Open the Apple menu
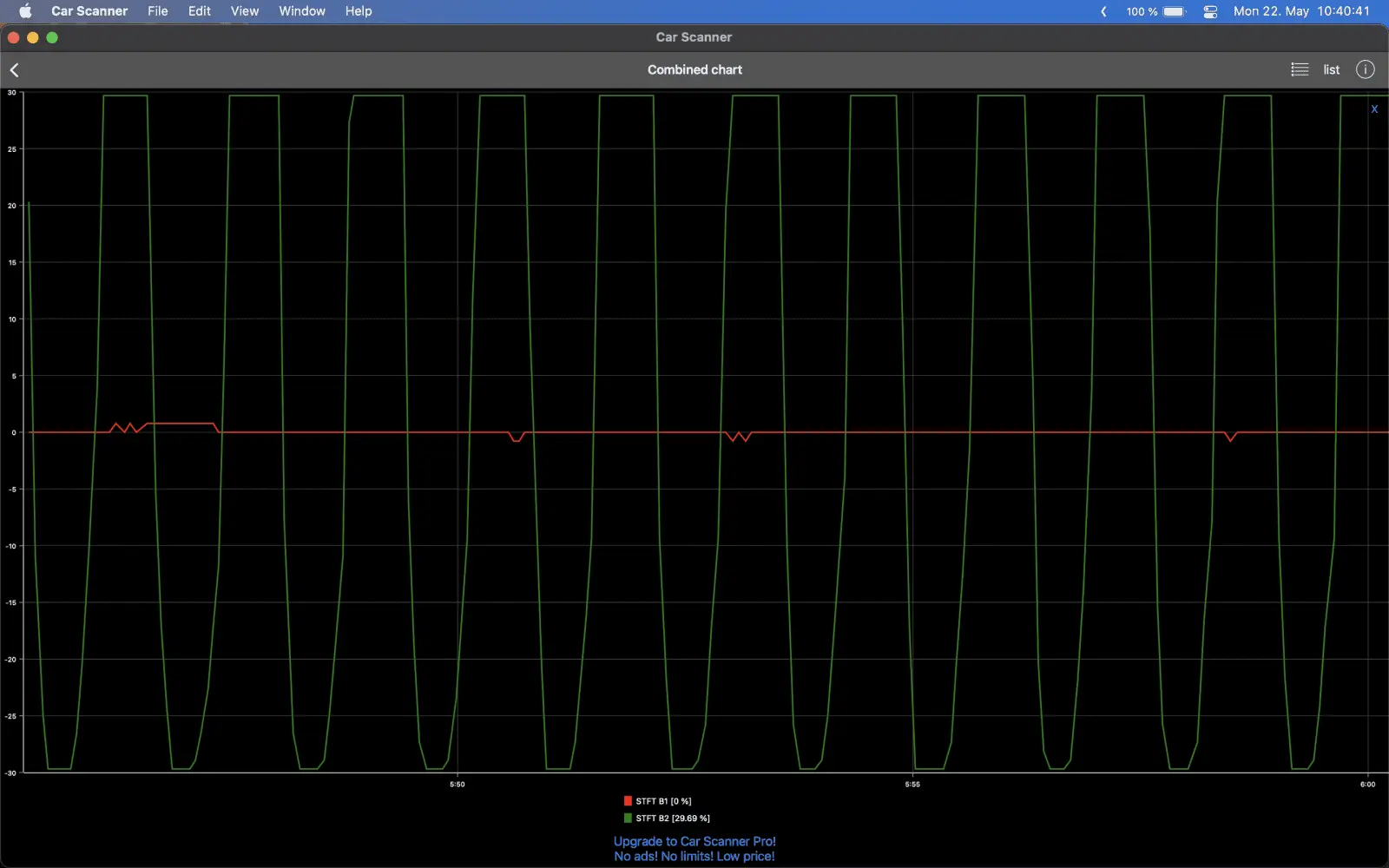 coord(25,11)
